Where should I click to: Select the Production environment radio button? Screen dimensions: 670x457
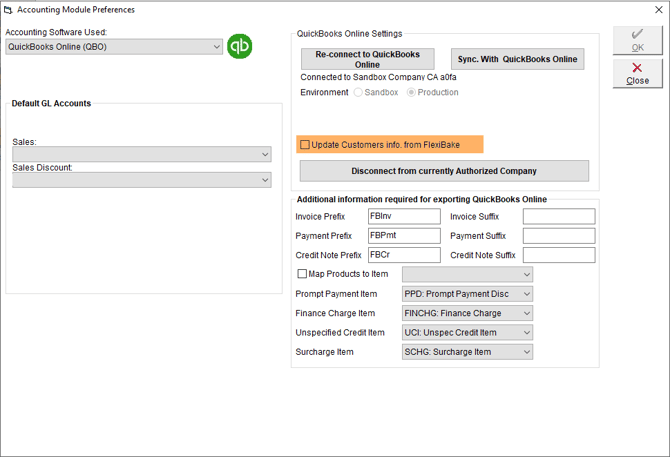click(x=411, y=92)
